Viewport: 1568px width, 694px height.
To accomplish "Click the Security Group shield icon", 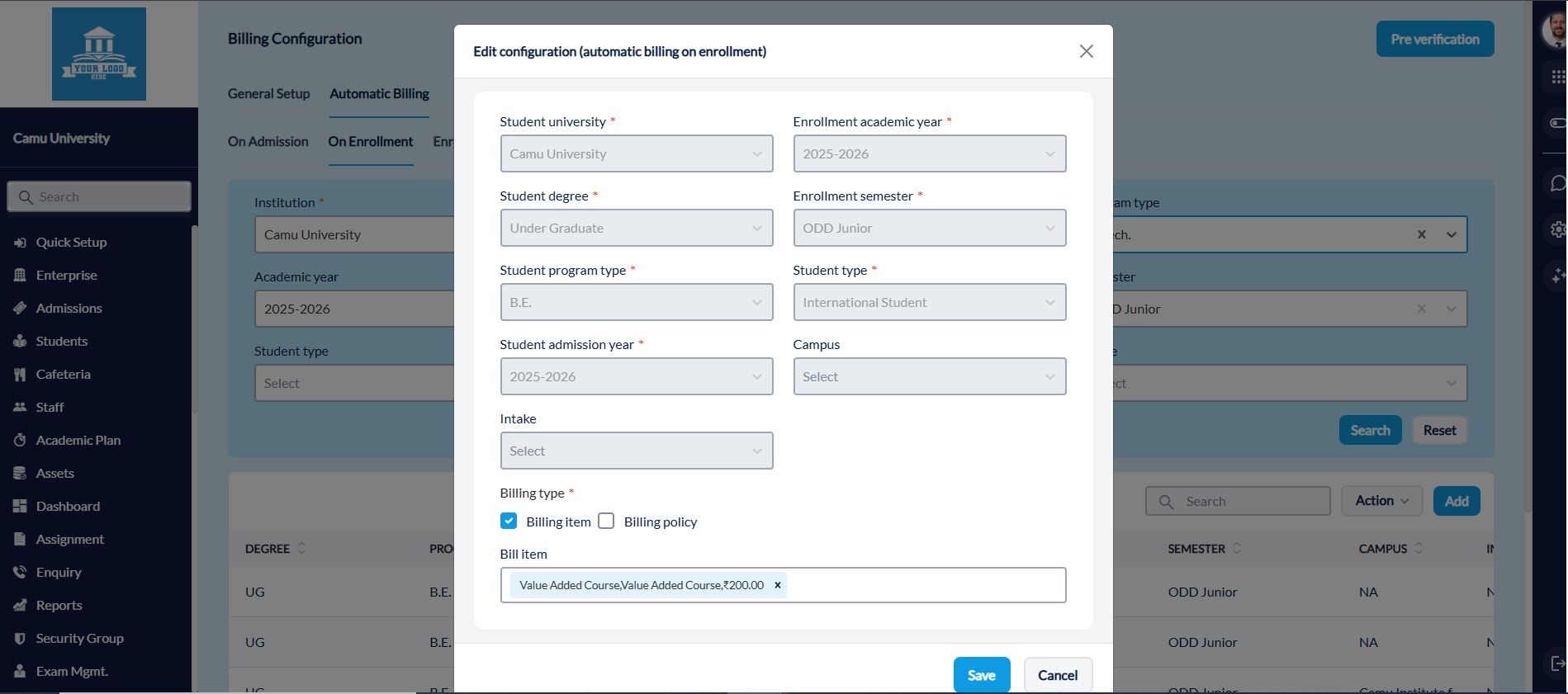I will coord(20,639).
